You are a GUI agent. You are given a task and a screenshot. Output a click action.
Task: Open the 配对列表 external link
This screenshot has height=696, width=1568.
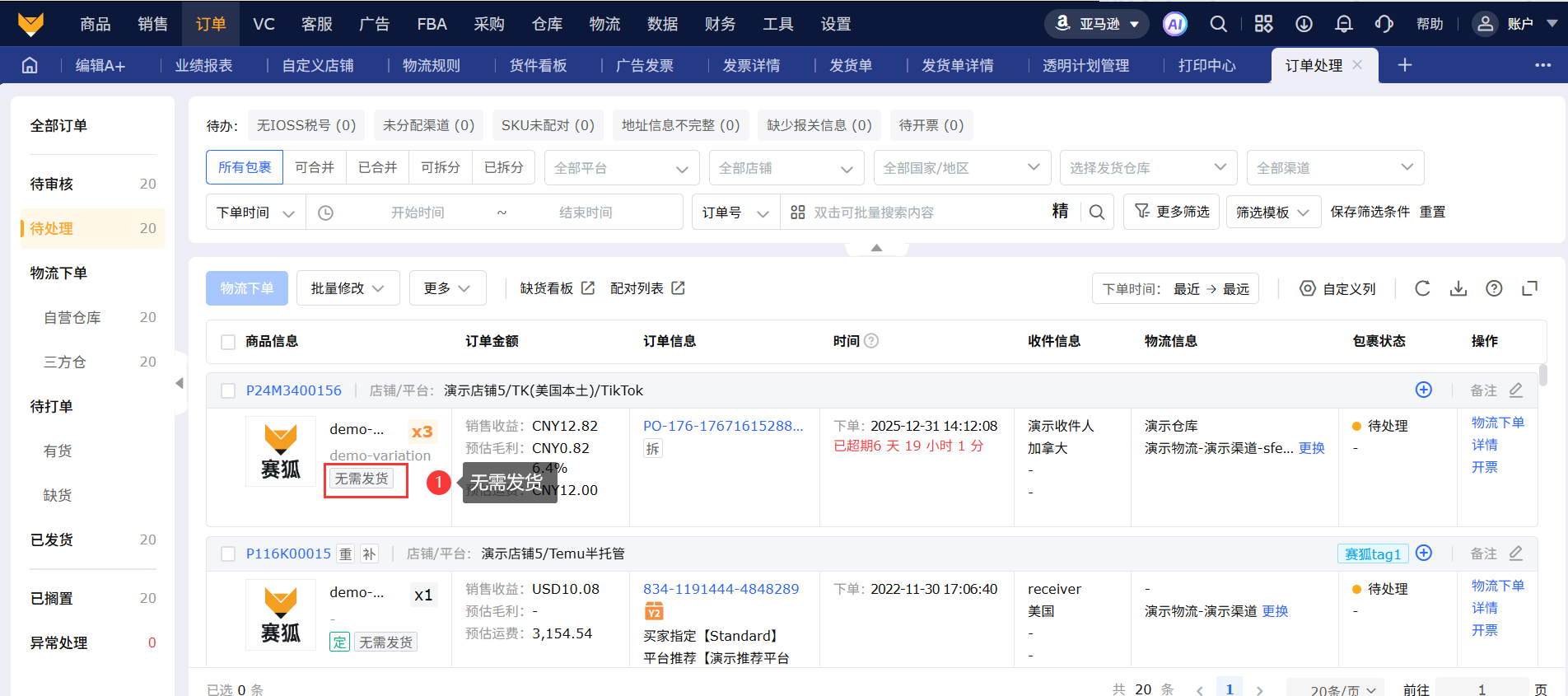(647, 288)
